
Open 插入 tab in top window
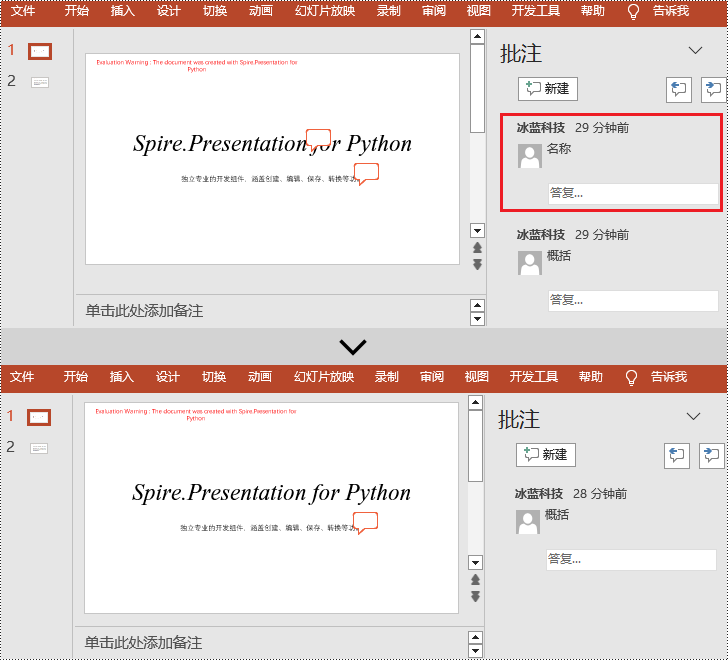click(x=123, y=10)
